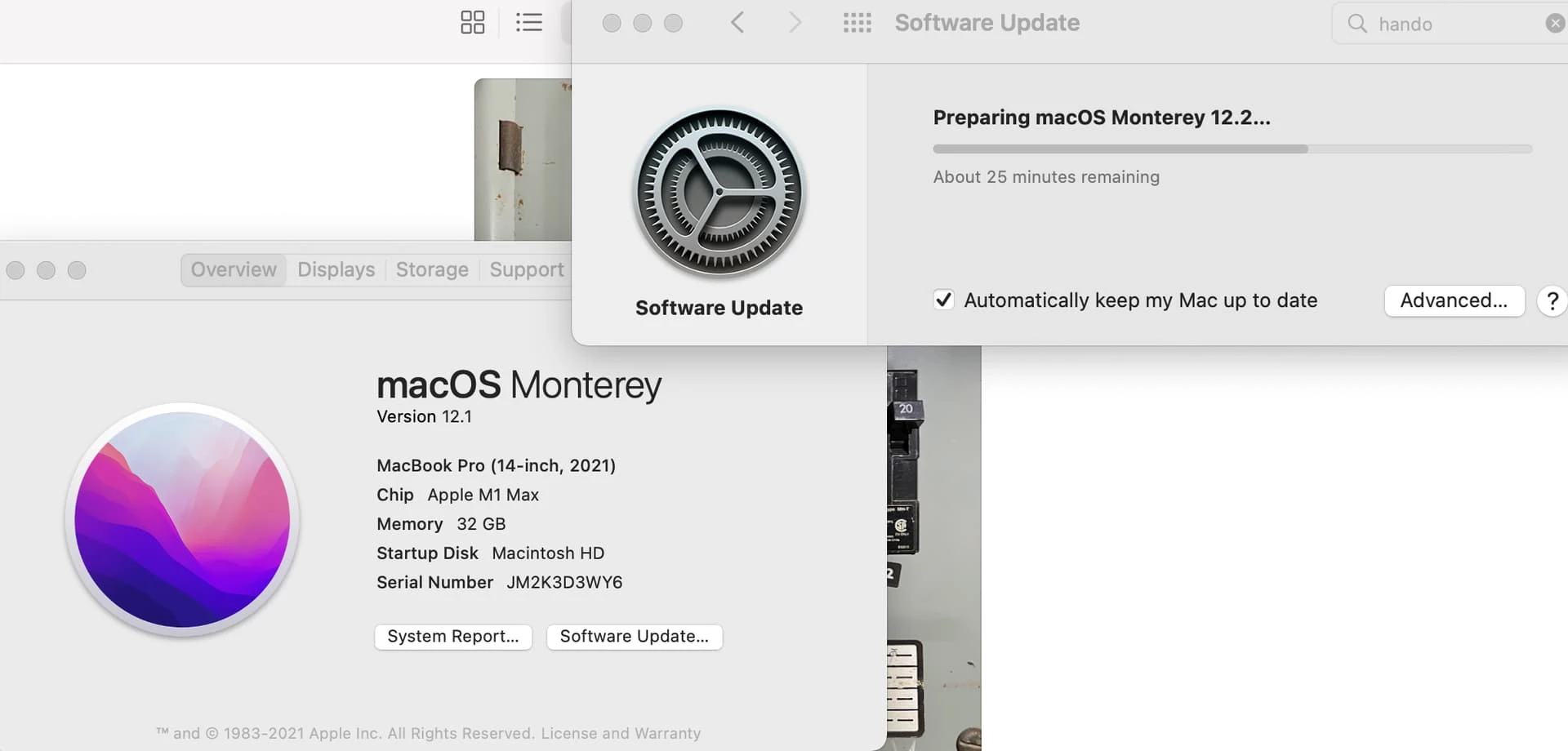
Task: Click 'About 25 minutes remaining' text
Action: 1046,177
